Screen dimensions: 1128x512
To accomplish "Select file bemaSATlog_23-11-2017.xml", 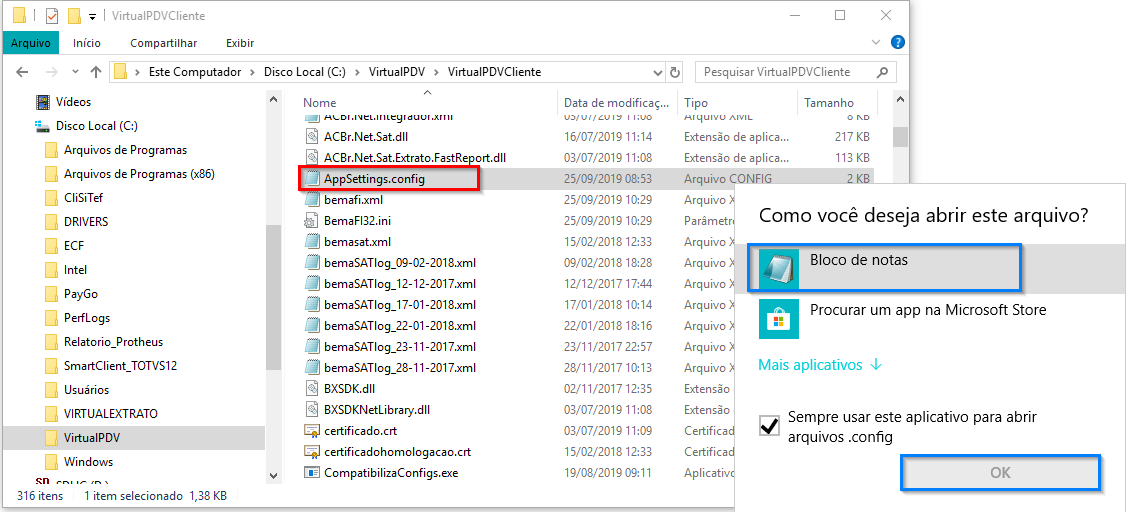I will pyautogui.click(x=400, y=347).
